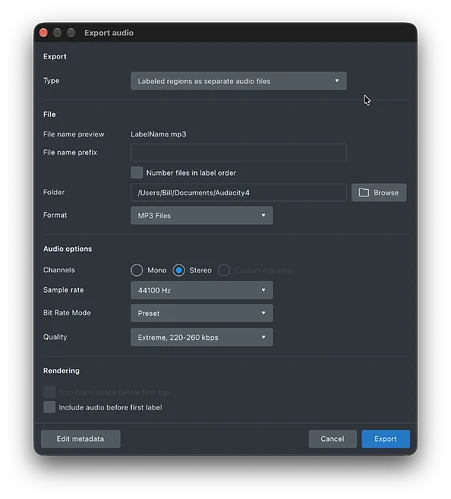Viewport: 451px width, 499px height.
Task: Open the Bit Rate Mode dropdown
Action: 202,313
